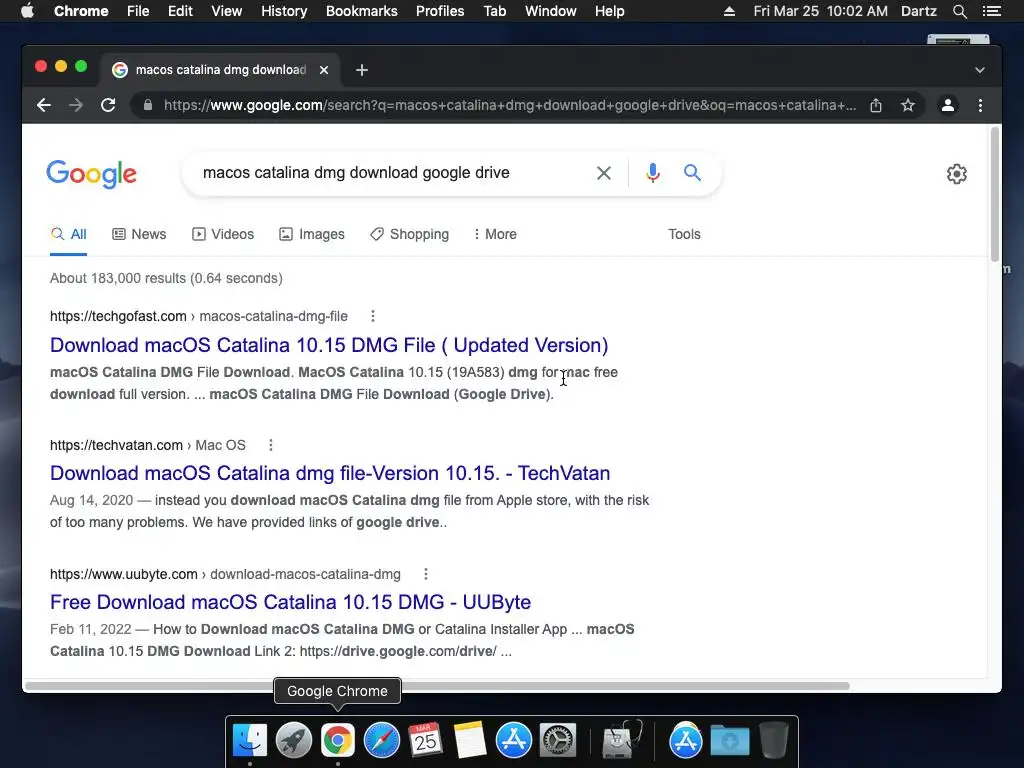The height and width of the screenshot is (768, 1024).
Task: Open the View menu
Action: 227,11
